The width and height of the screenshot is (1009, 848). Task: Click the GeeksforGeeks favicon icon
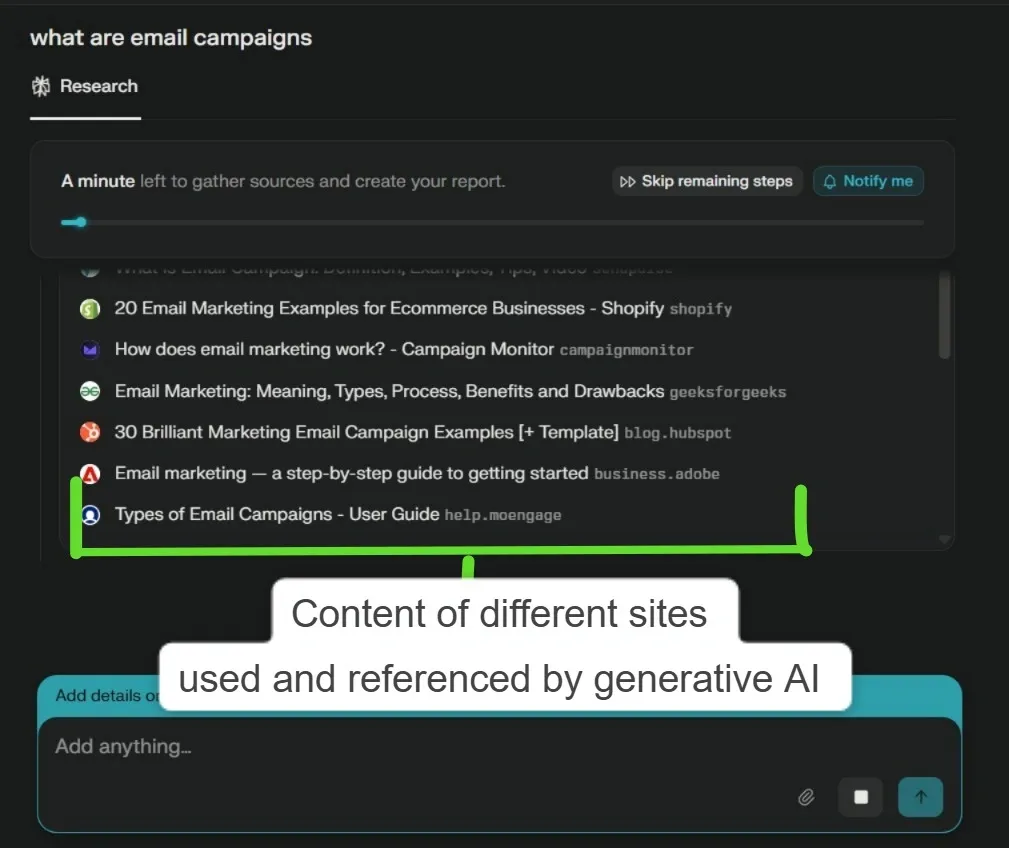click(x=90, y=391)
